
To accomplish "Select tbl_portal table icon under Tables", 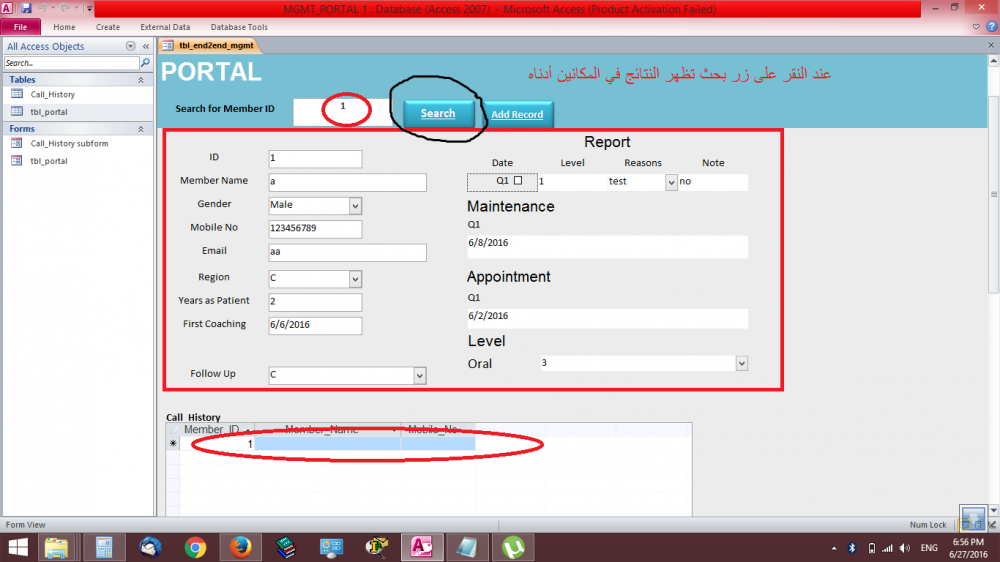I will pyautogui.click(x=17, y=111).
